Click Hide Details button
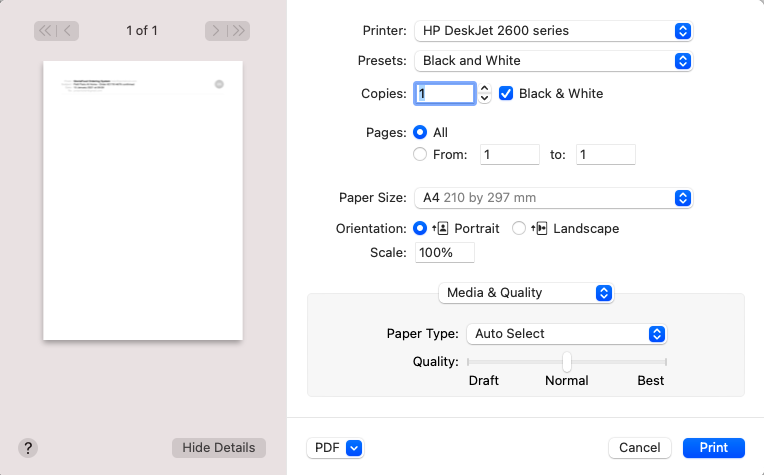 point(218,448)
